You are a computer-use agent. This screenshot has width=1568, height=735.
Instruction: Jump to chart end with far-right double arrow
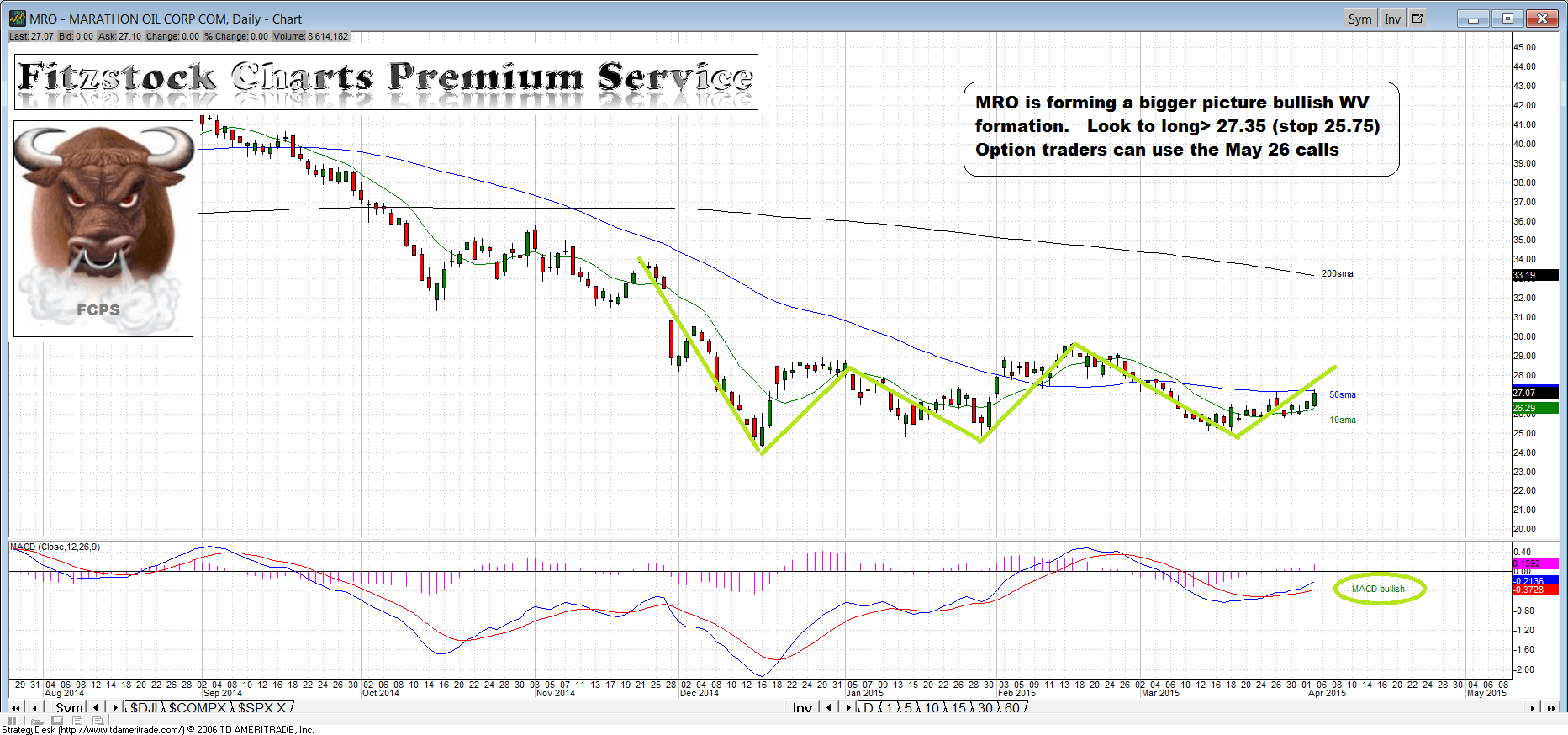pos(1551,708)
